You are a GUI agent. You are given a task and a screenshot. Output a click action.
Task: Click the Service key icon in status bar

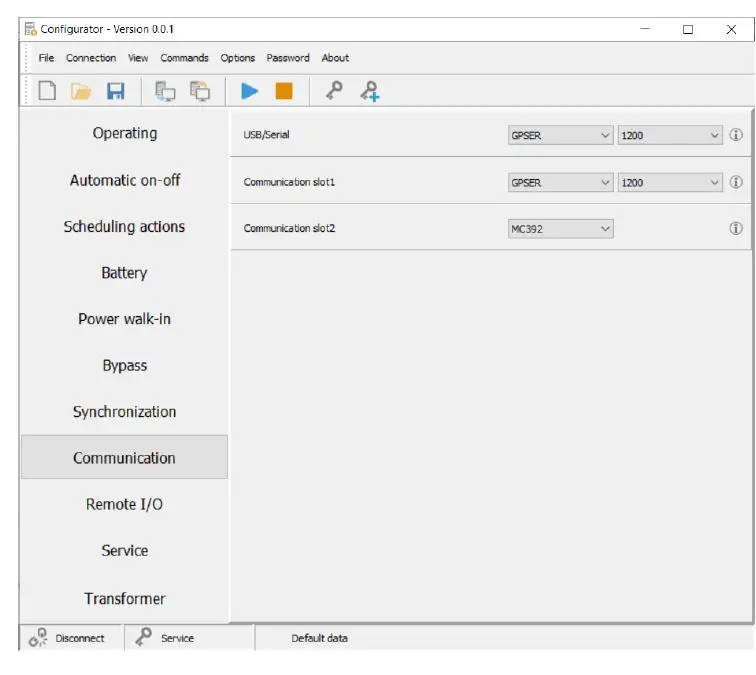tap(143, 637)
